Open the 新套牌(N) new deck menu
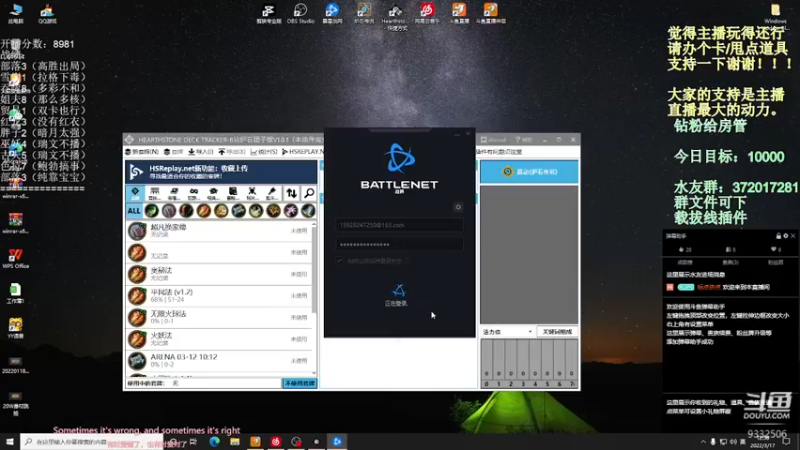This screenshot has height=450, width=800. 142,152
